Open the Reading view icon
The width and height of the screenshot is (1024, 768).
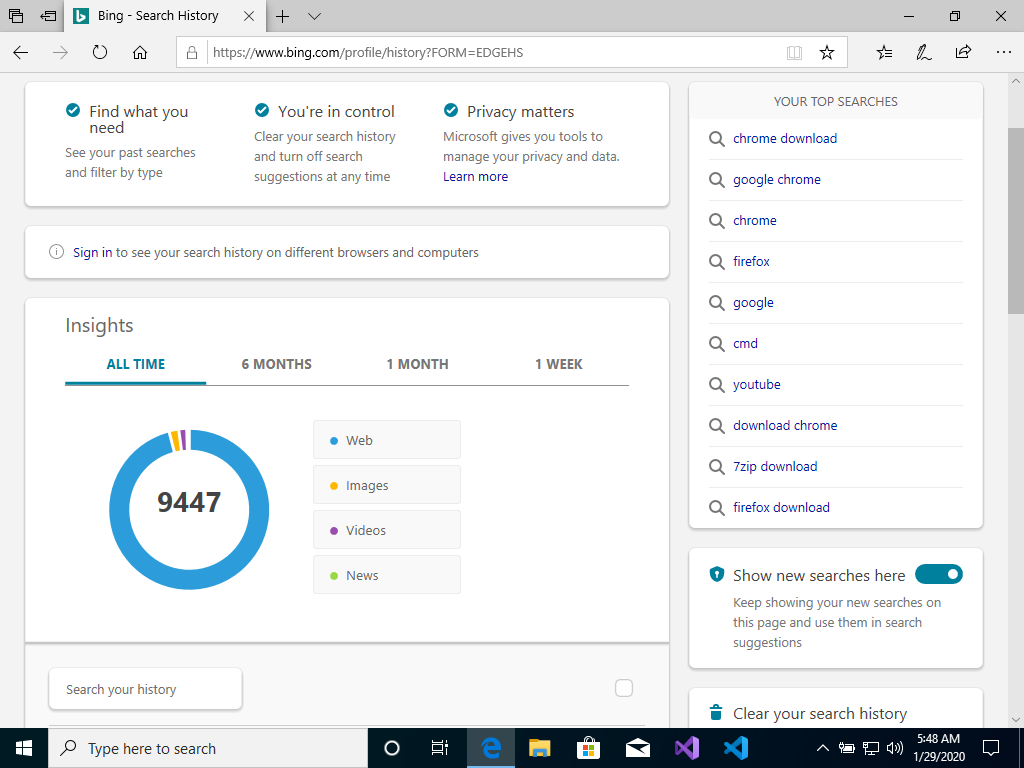point(794,53)
